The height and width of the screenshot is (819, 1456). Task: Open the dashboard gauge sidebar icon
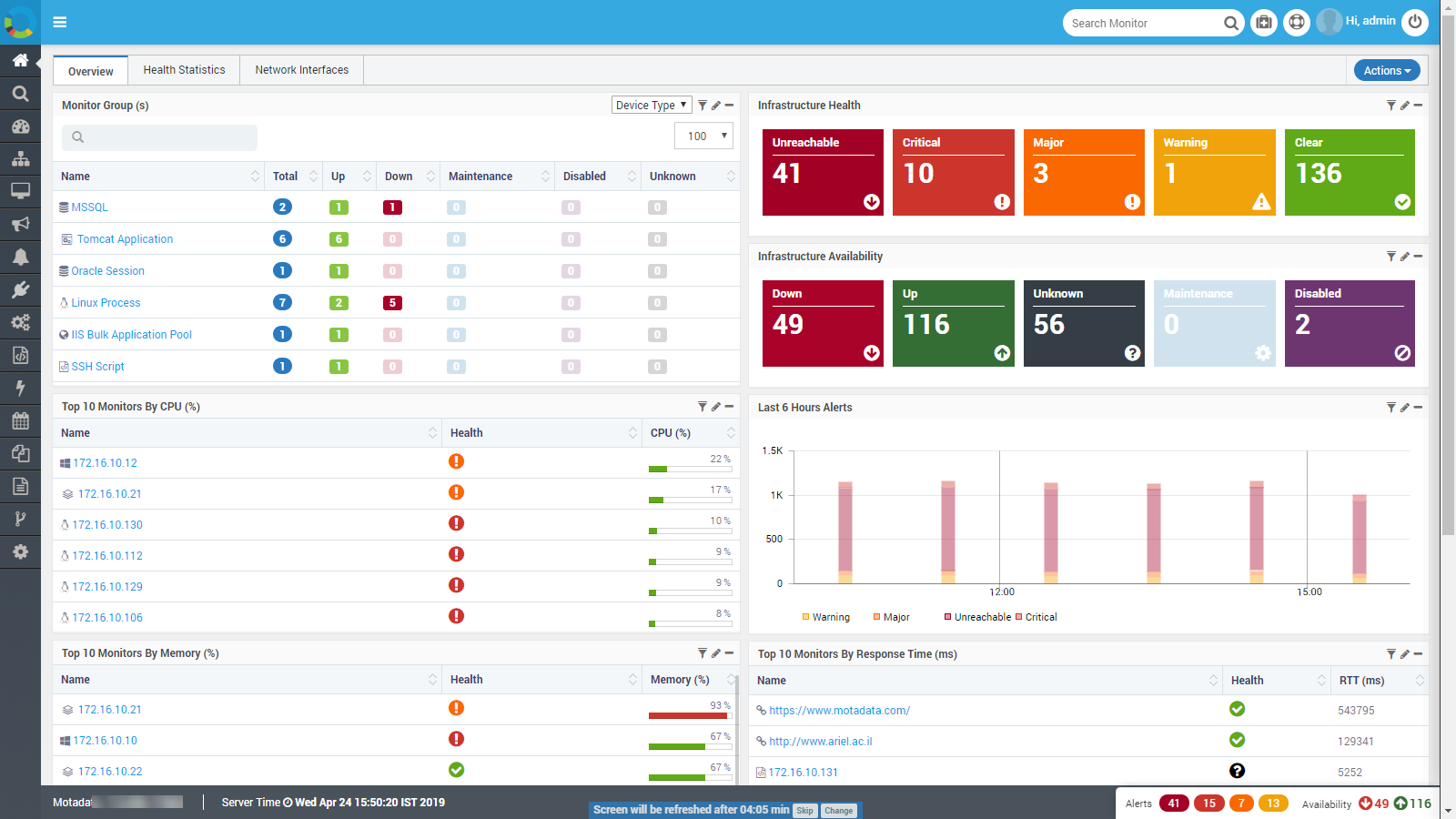pos(20,126)
